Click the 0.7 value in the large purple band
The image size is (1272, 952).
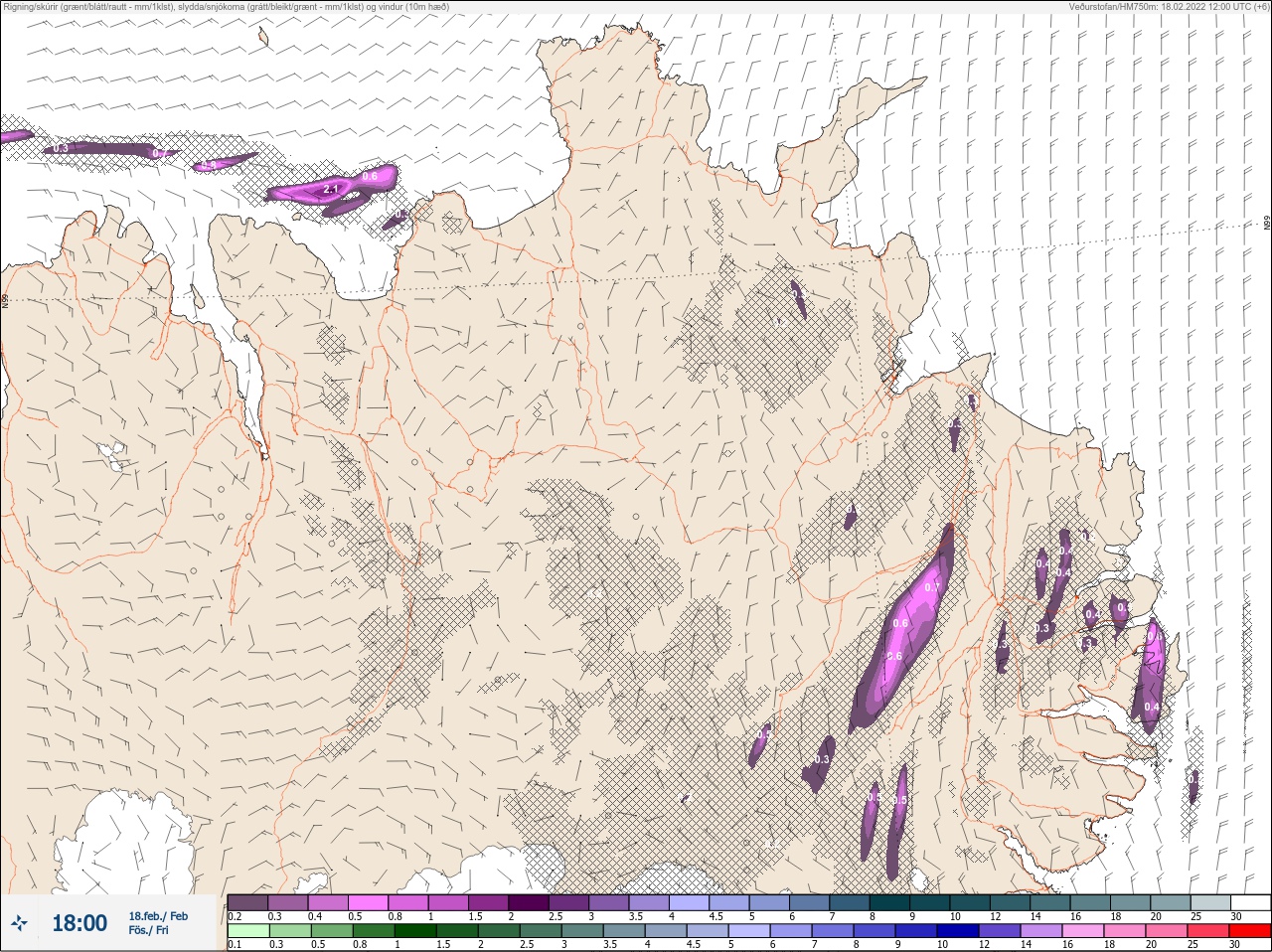pyautogui.click(x=931, y=587)
